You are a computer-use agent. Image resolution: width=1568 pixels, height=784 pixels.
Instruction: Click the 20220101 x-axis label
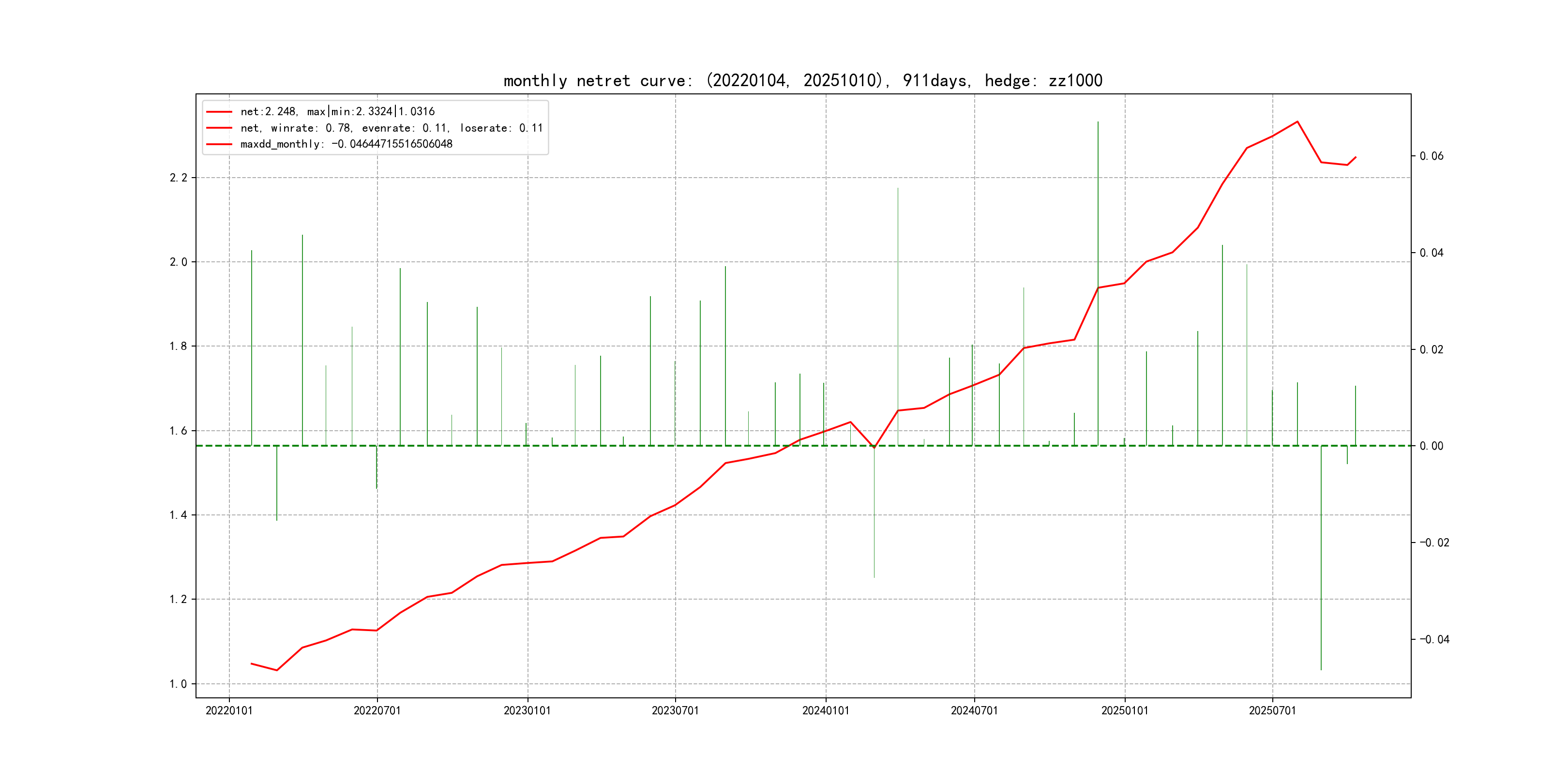pyautogui.click(x=229, y=711)
